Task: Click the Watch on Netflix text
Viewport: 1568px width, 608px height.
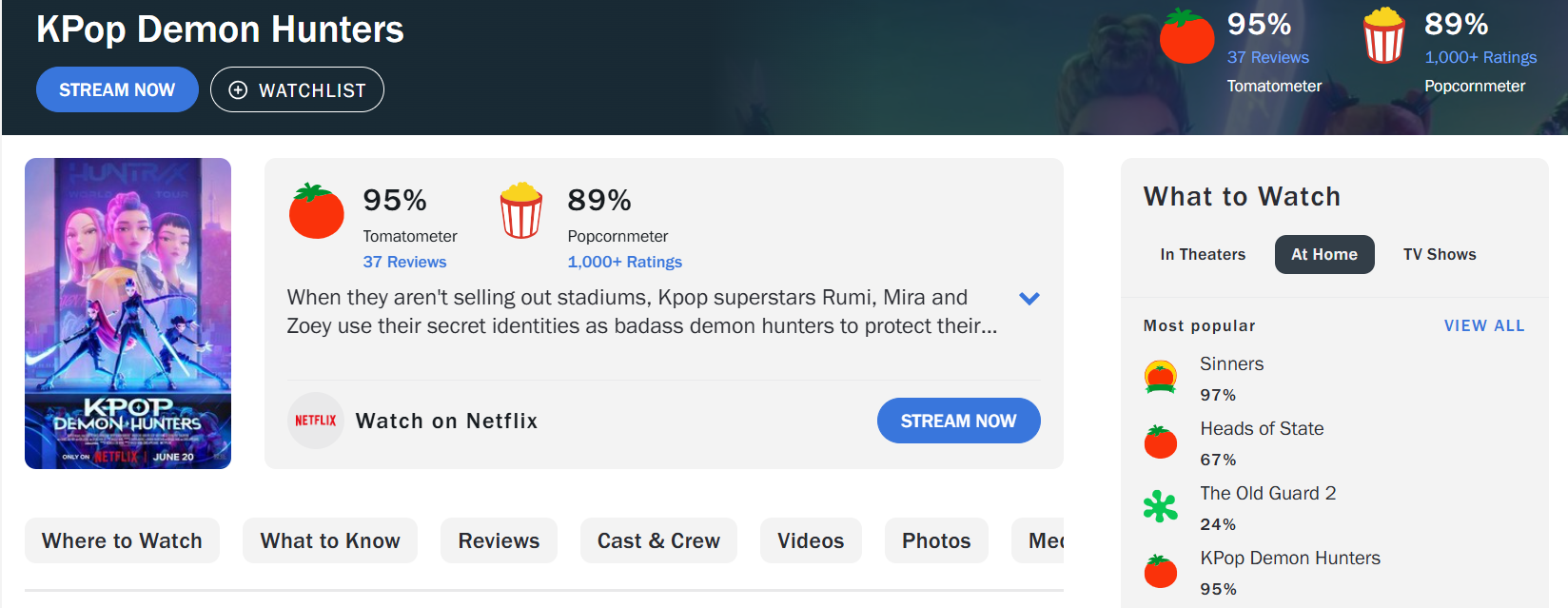Action: [x=446, y=421]
